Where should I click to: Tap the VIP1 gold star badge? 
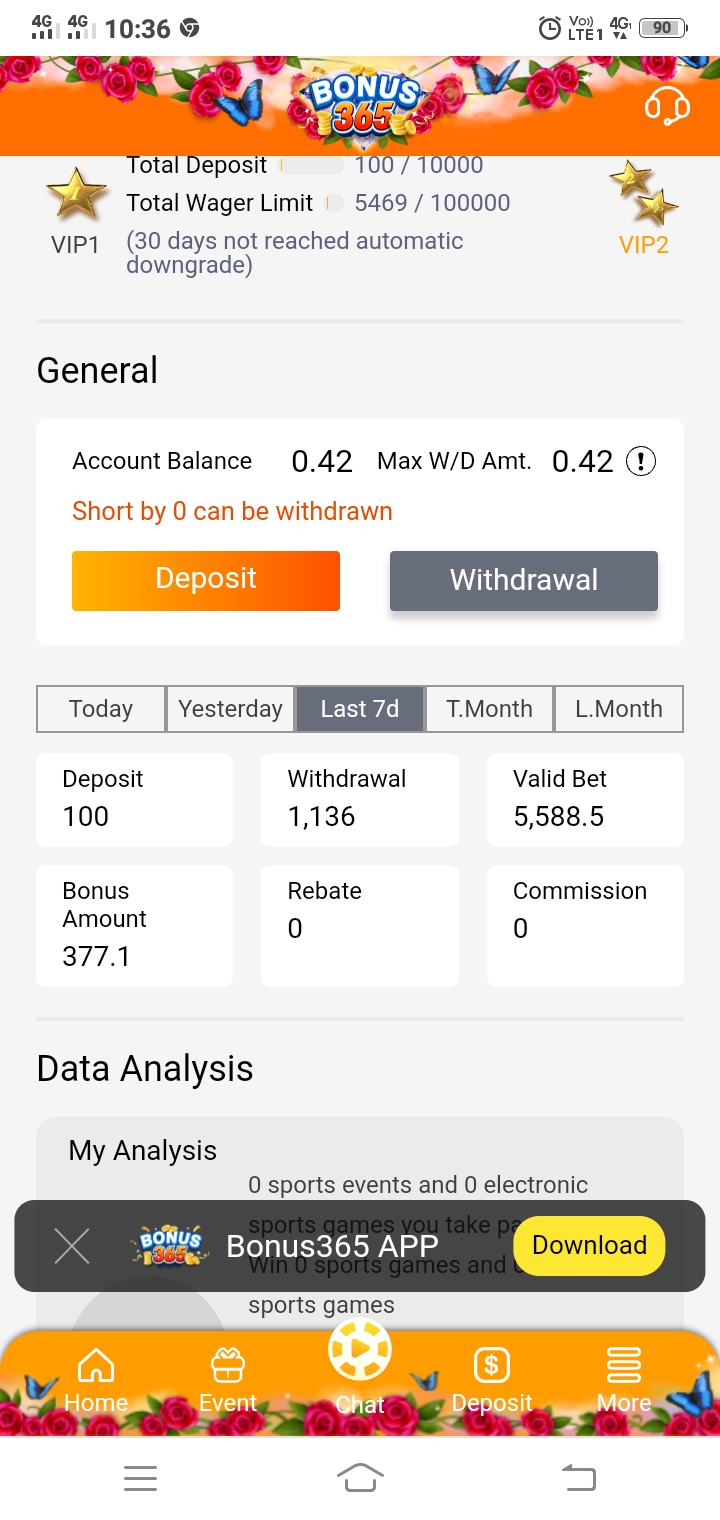click(x=76, y=196)
